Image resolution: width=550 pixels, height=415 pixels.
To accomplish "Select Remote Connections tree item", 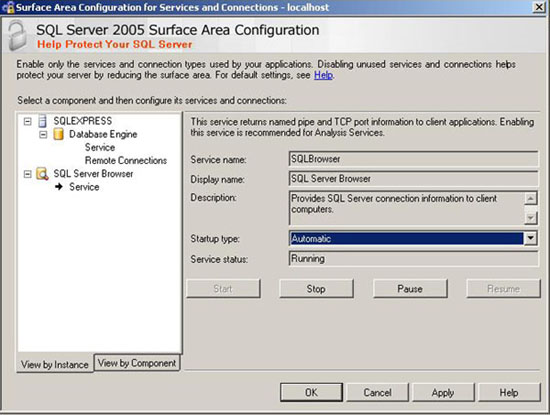I will tap(126, 160).
